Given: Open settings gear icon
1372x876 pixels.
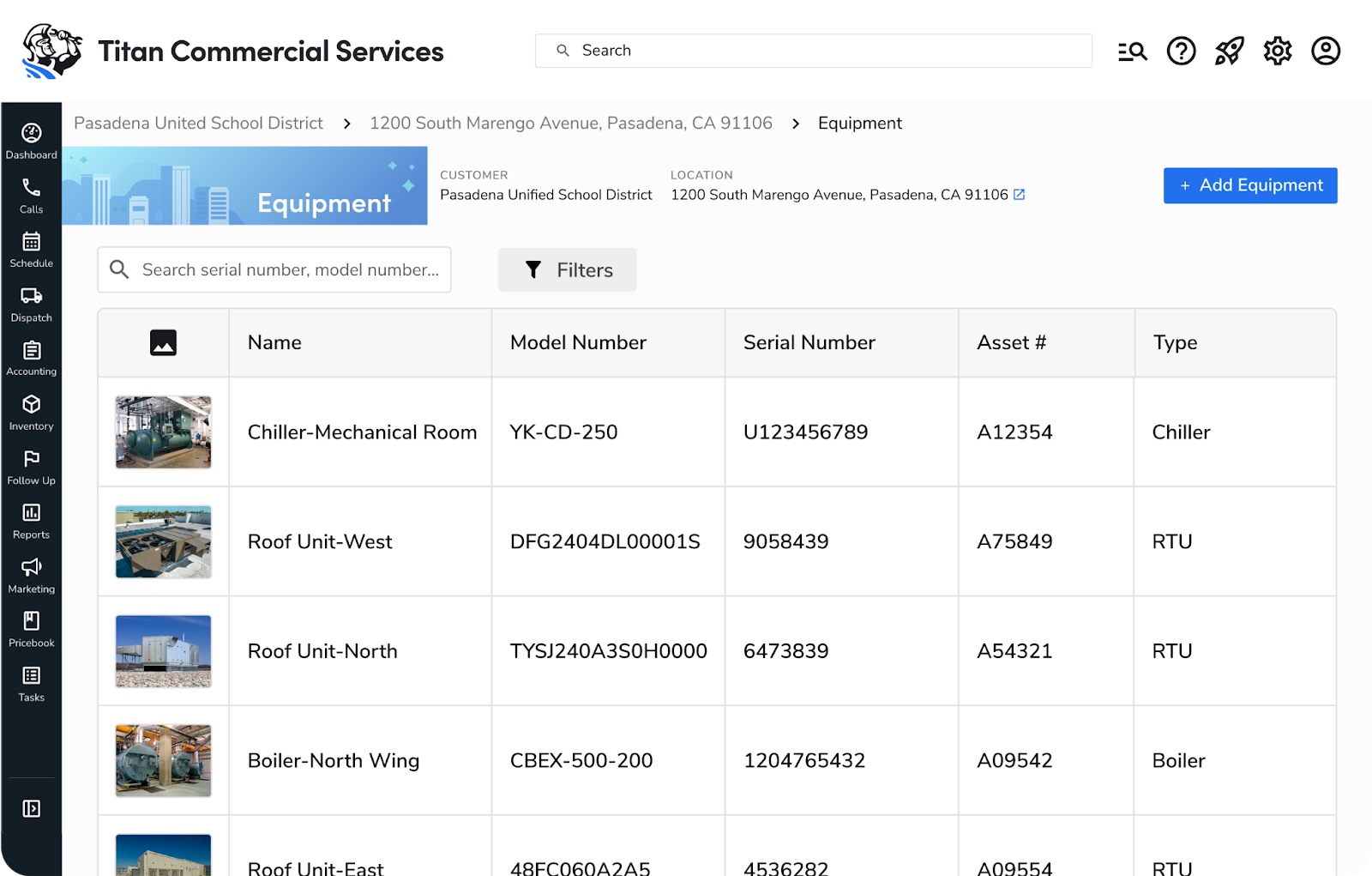Looking at the screenshot, I should pos(1278,51).
